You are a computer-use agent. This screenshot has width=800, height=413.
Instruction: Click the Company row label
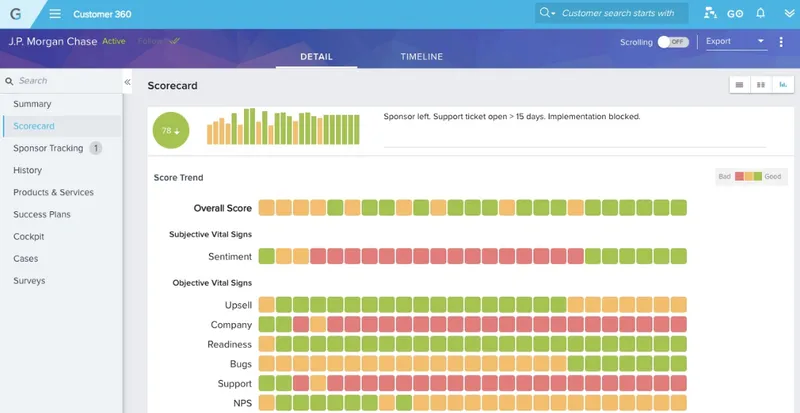pyautogui.click(x=231, y=325)
